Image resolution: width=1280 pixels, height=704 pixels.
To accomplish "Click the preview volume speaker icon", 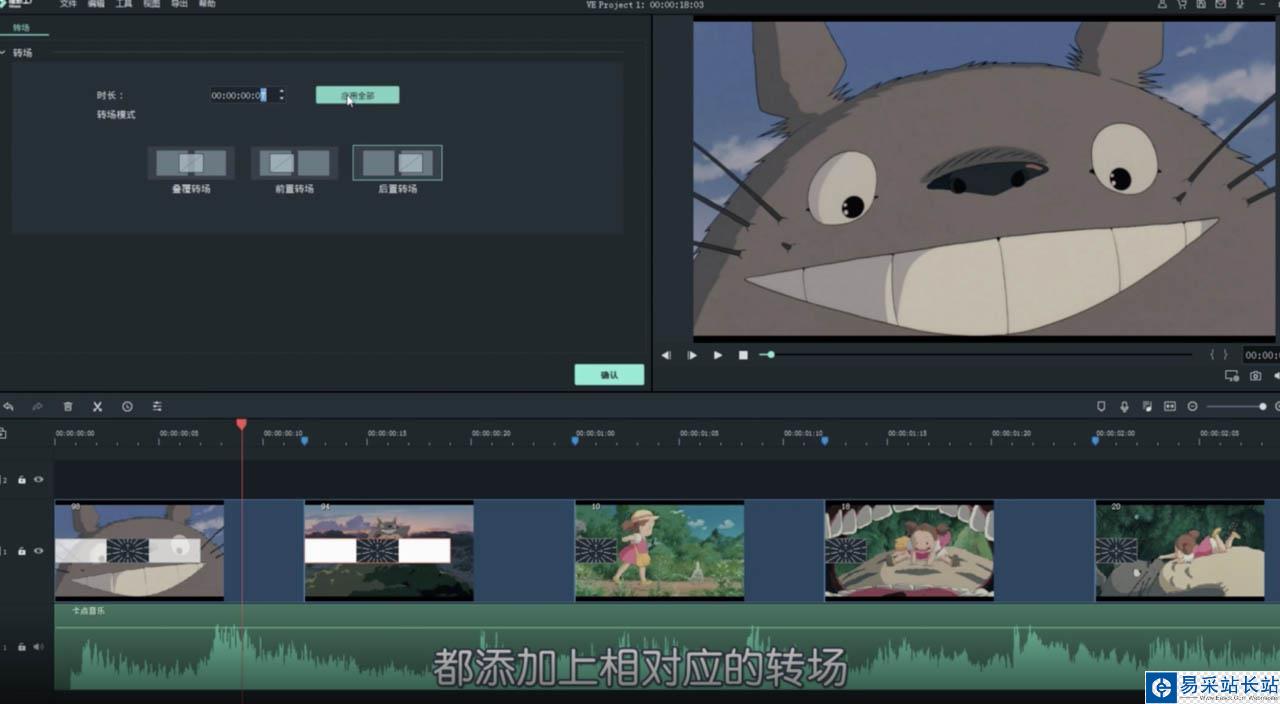I will pos(1276,376).
